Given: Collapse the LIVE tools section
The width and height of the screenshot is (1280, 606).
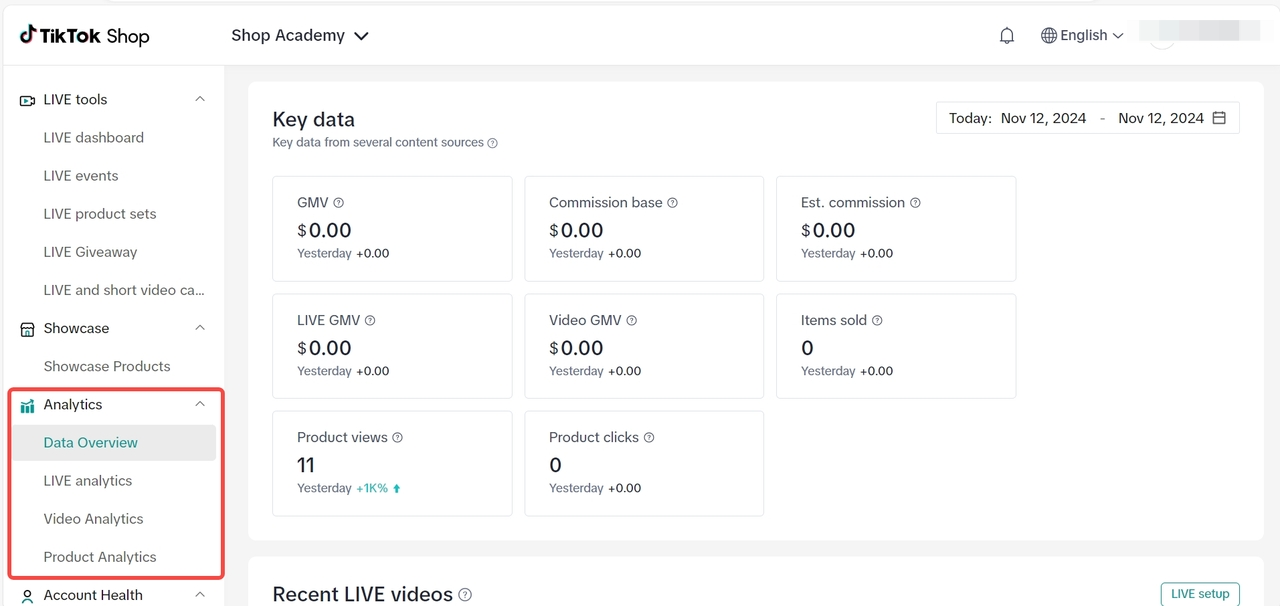Looking at the screenshot, I should tap(200, 99).
